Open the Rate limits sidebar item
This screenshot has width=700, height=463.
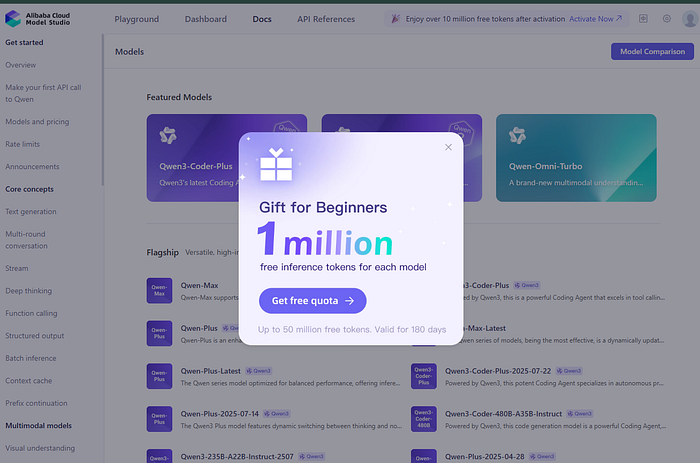22,144
